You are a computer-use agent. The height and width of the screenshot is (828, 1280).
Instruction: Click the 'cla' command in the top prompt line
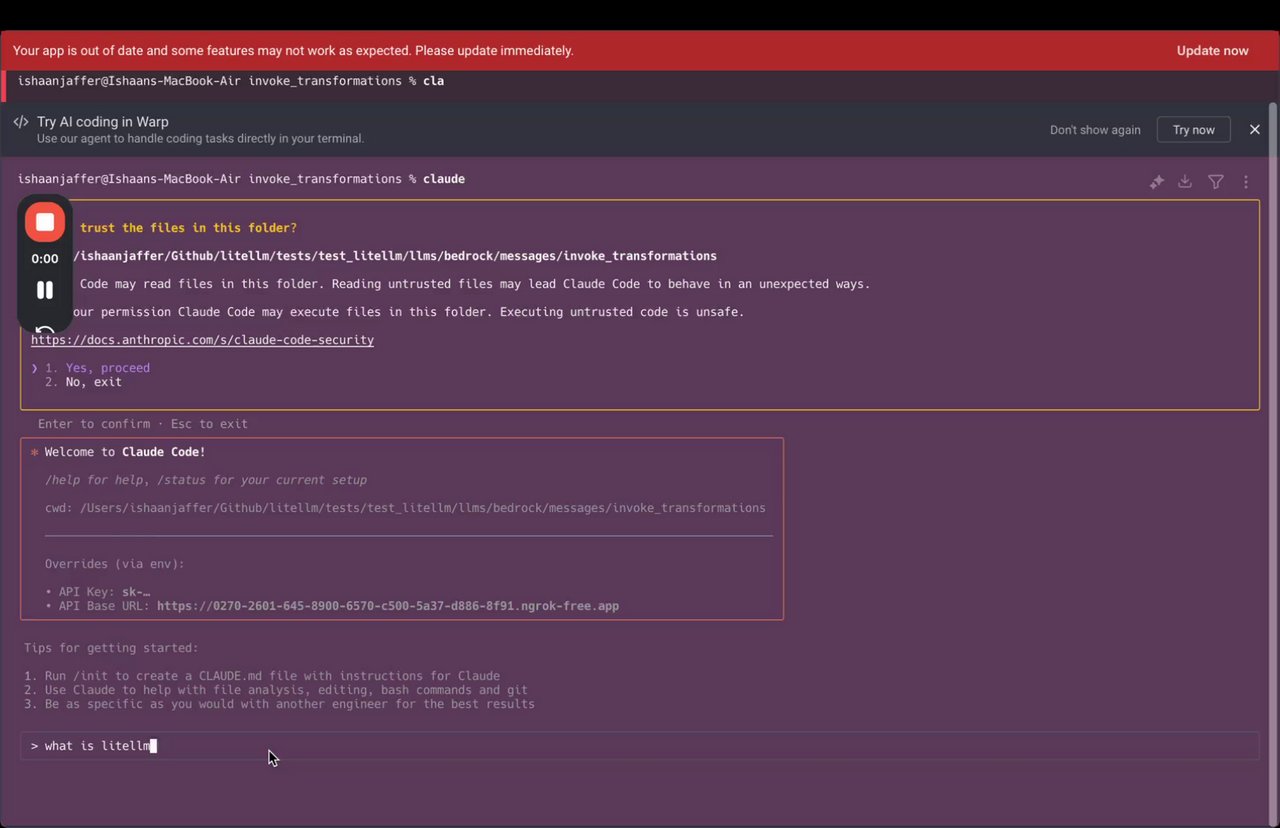pyautogui.click(x=433, y=81)
